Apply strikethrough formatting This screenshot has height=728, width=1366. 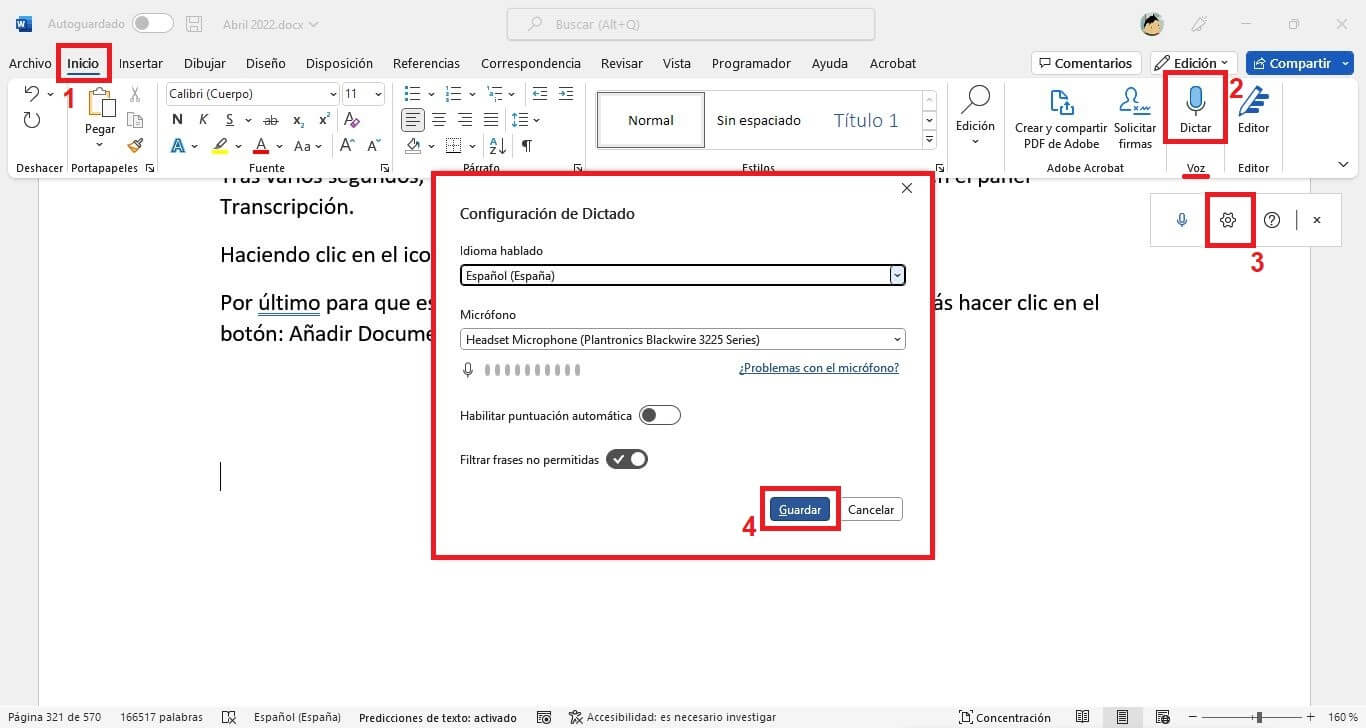coord(268,119)
